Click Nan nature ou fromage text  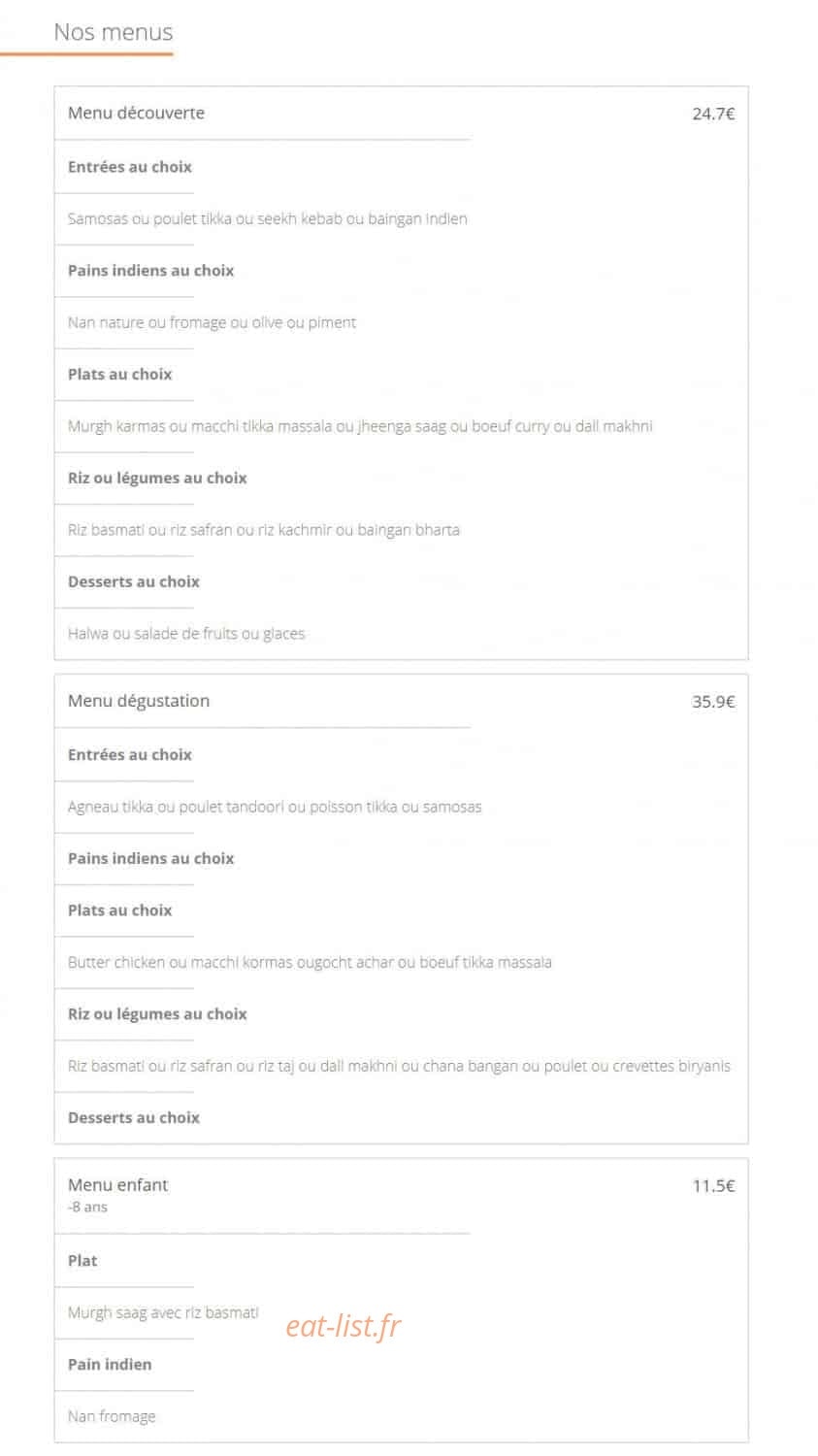point(212,322)
